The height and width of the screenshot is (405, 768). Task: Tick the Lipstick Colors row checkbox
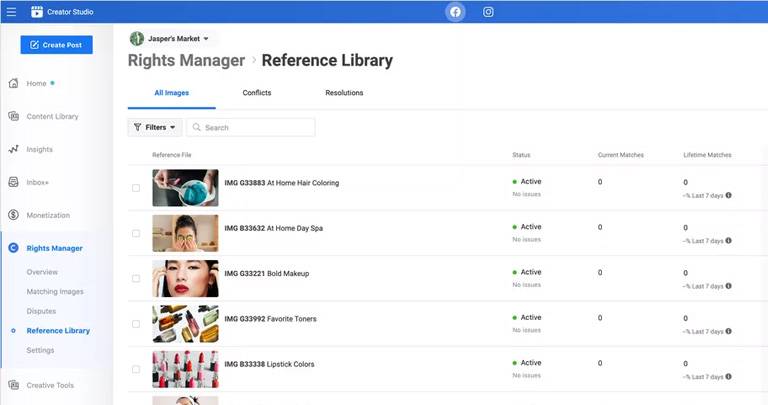(x=136, y=369)
